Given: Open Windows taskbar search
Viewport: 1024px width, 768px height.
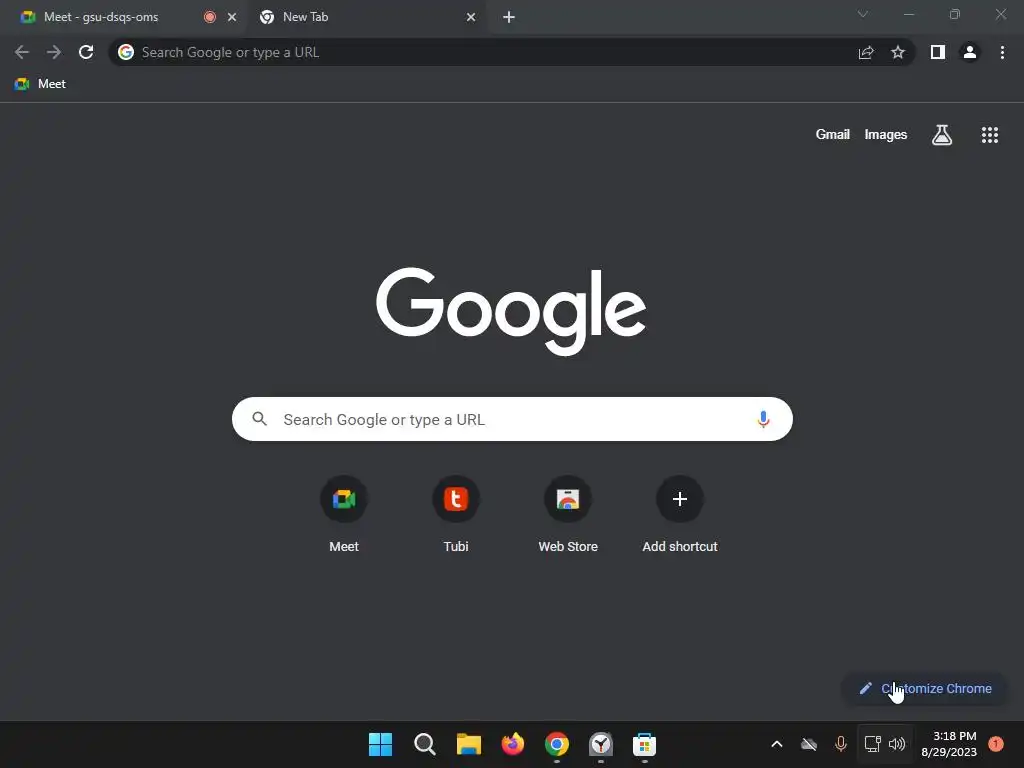Looking at the screenshot, I should tap(424, 744).
